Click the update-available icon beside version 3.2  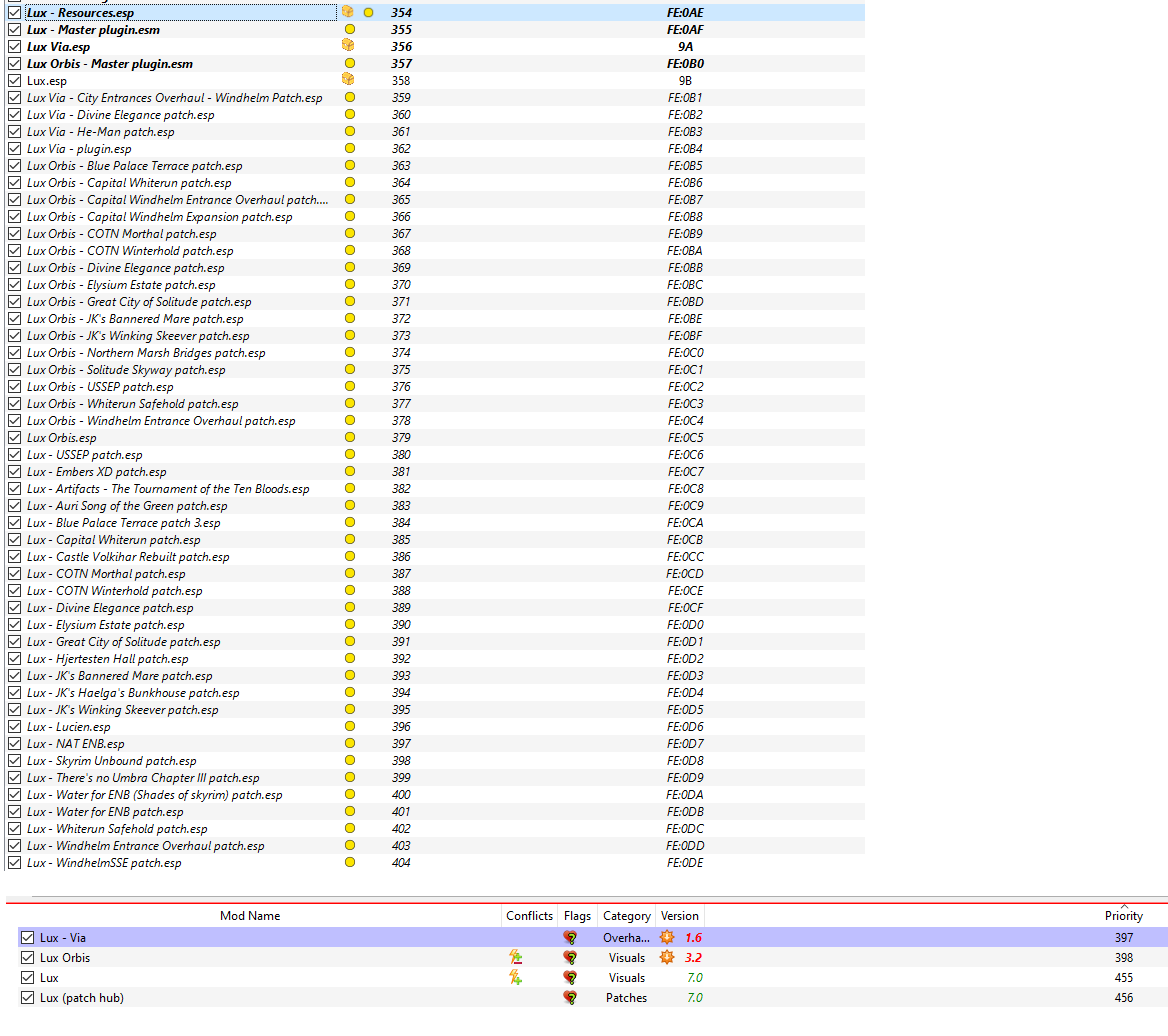tap(667, 958)
